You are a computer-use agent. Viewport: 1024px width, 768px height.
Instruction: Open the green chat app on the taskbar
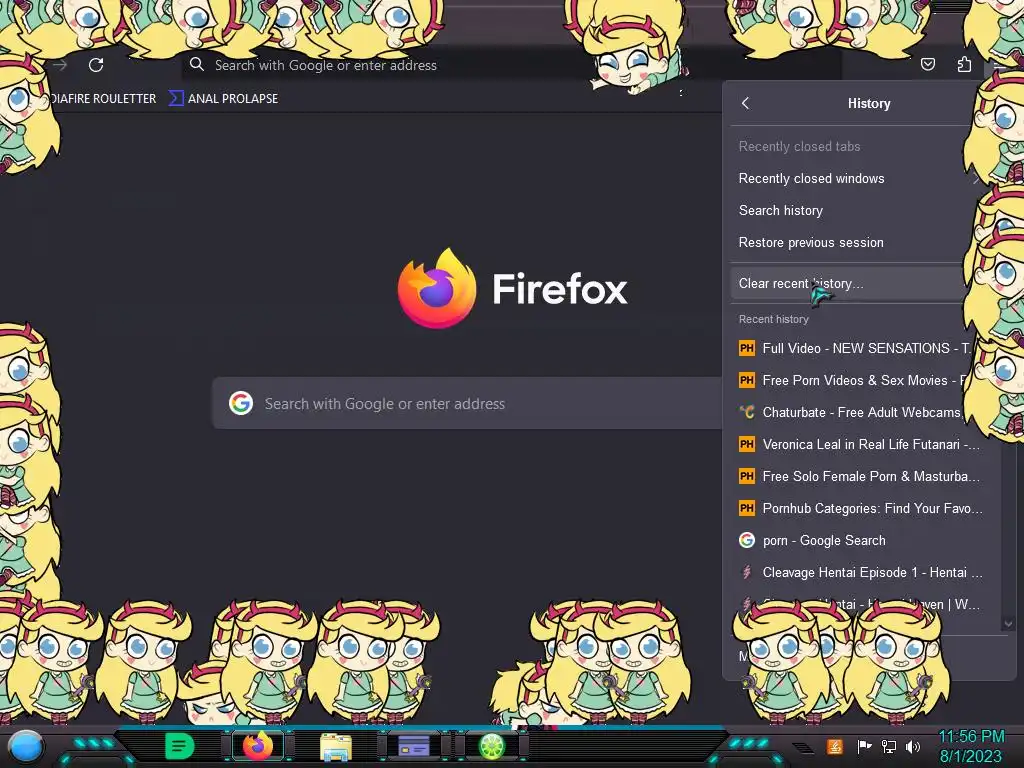179,746
